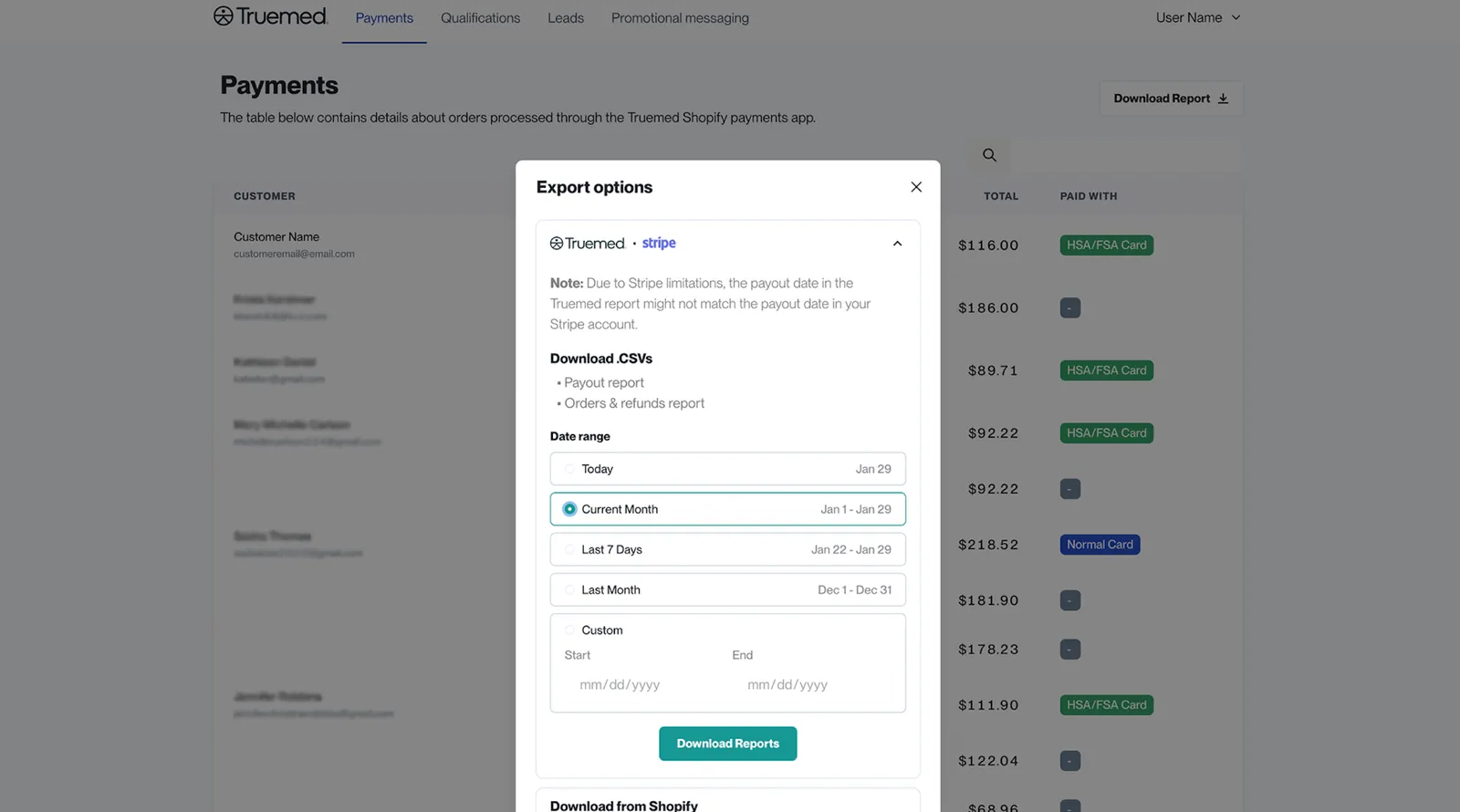This screenshot has width=1460, height=812.
Task: Click the search magnifier icon
Action: point(989,155)
